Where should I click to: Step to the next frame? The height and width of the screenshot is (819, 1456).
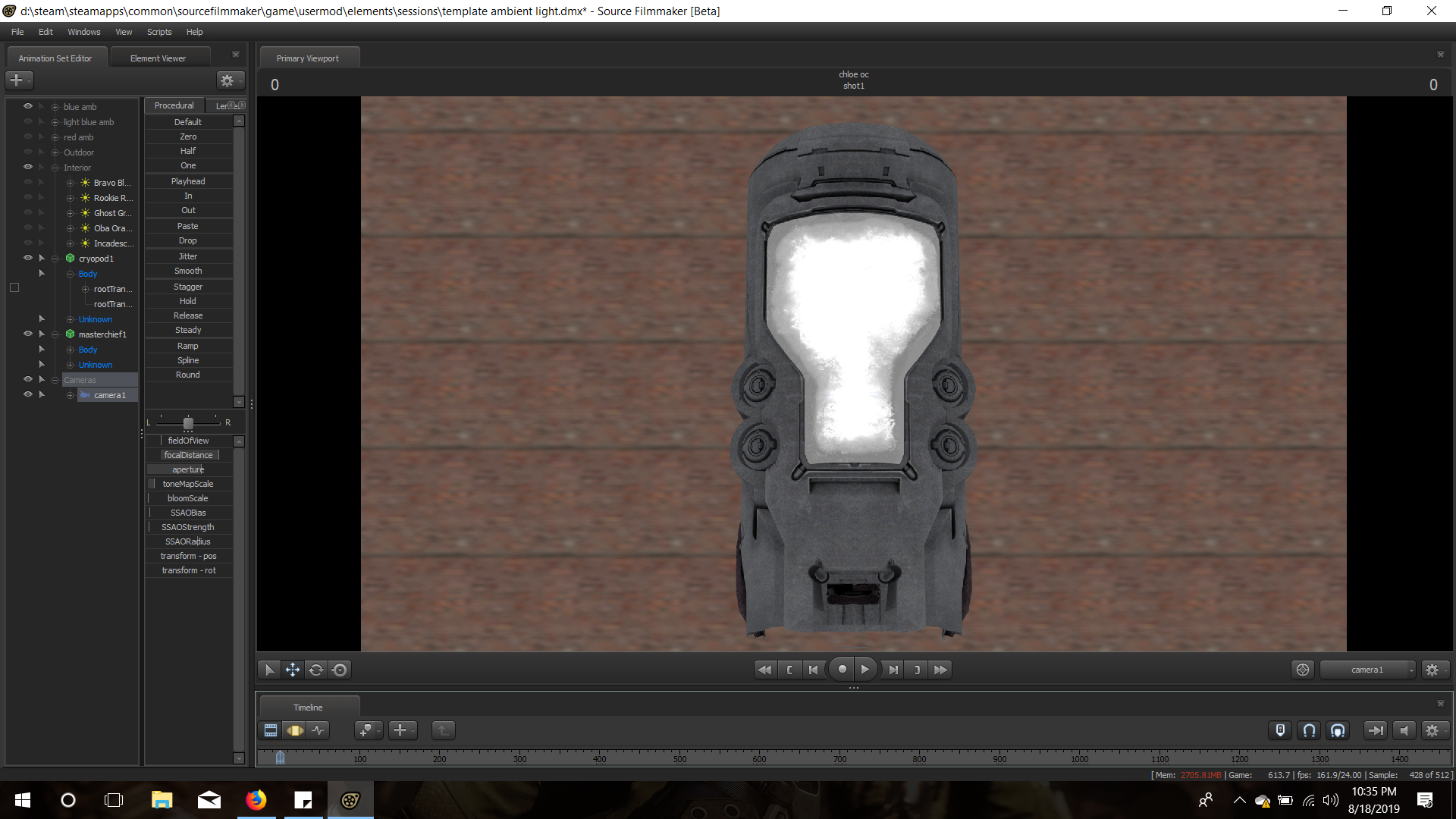click(x=893, y=670)
